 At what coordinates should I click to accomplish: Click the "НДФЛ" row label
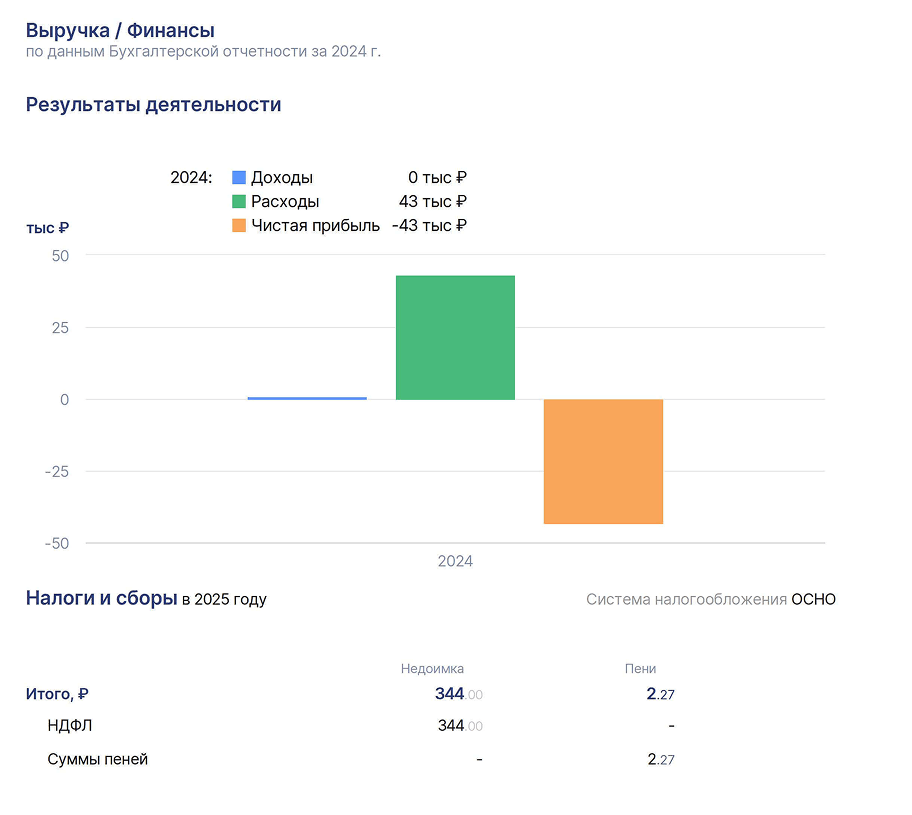(x=70, y=726)
